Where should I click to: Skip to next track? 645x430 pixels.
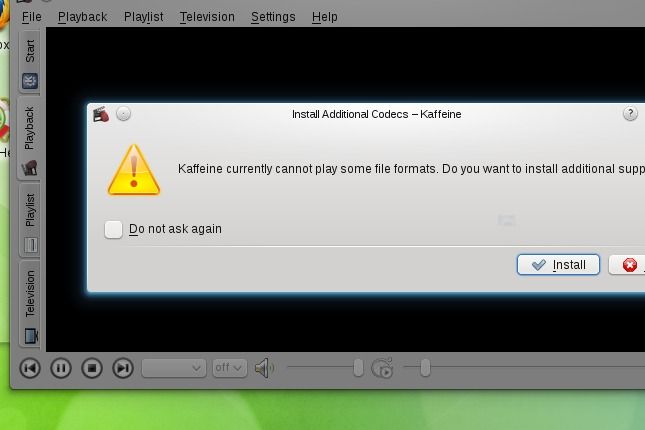coord(123,368)
